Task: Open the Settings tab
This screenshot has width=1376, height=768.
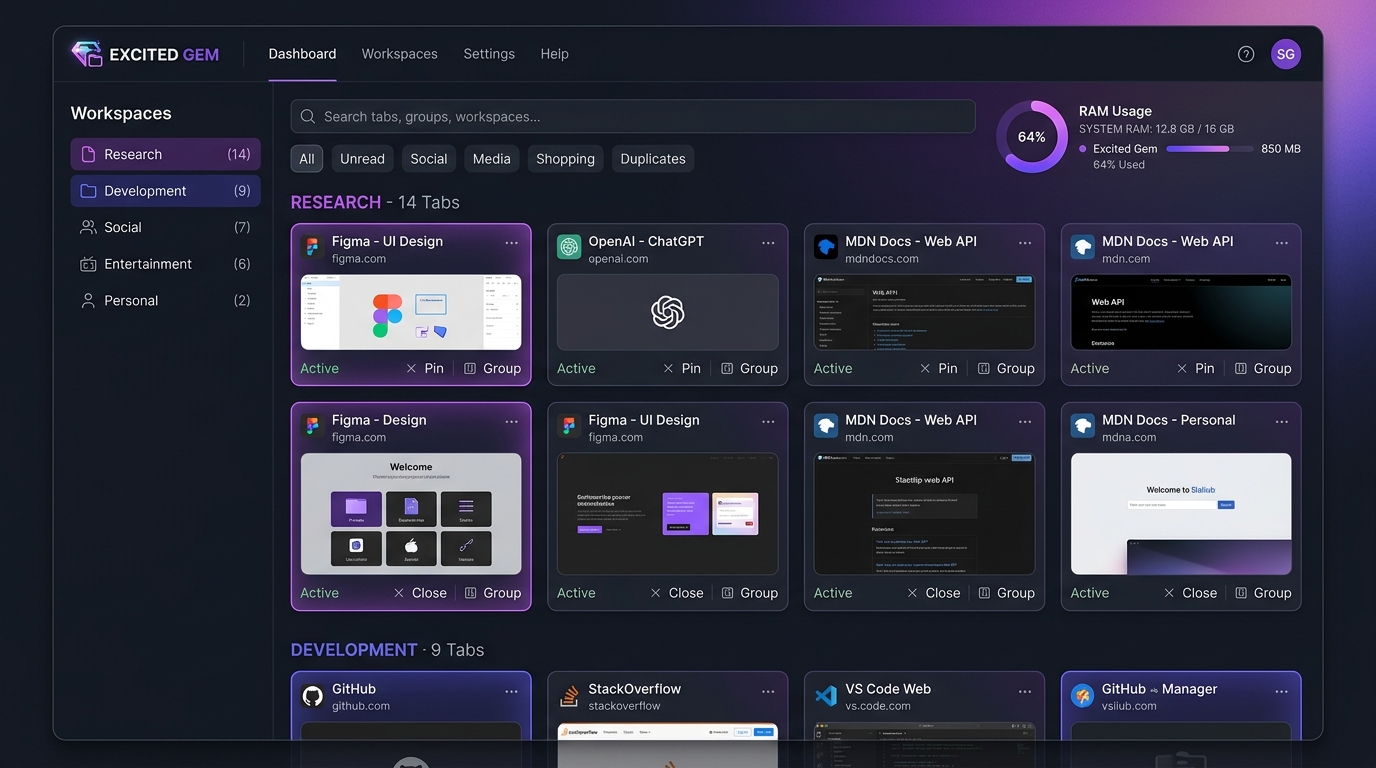Action: tap(489, 54)
